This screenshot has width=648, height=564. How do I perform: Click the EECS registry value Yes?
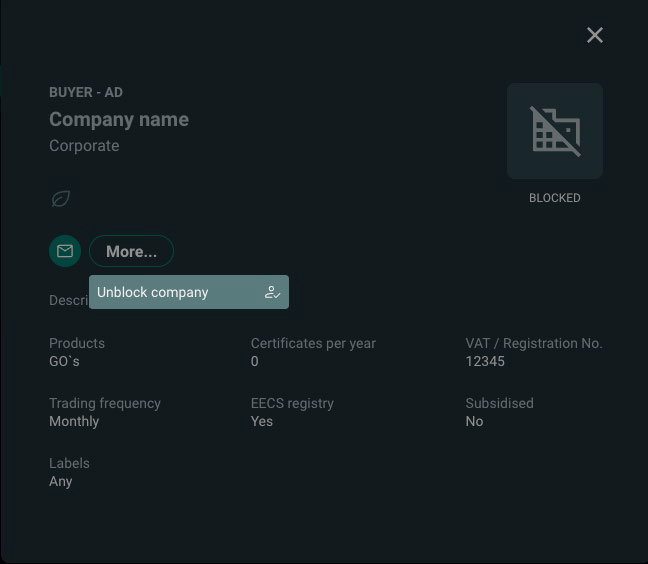[x=262, y=421]
